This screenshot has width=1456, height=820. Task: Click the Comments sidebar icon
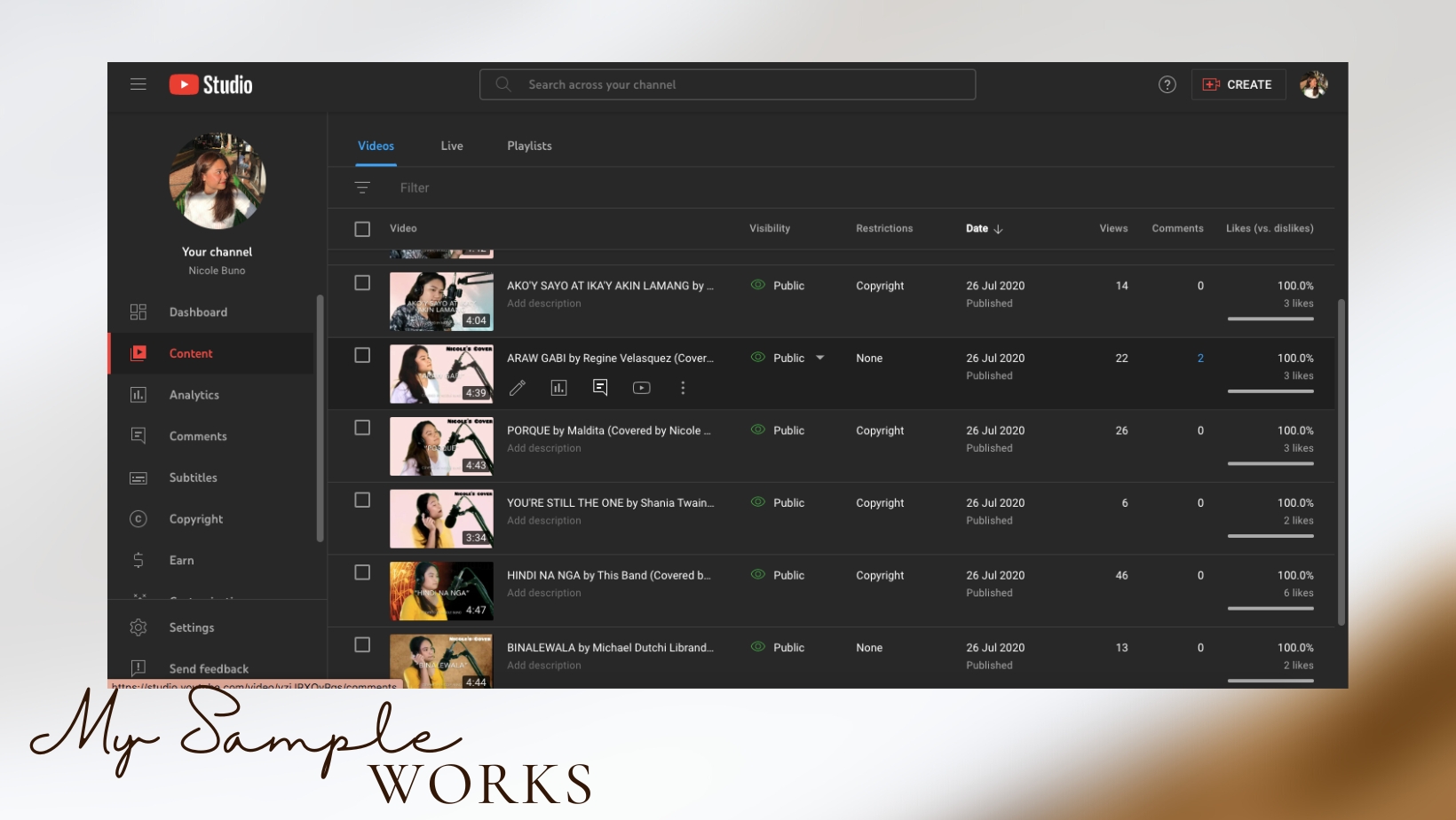pos(138,436)
